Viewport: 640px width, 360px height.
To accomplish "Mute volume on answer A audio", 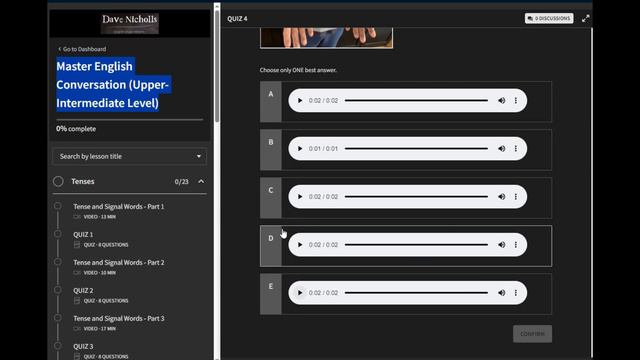I will tap(502, 100).
